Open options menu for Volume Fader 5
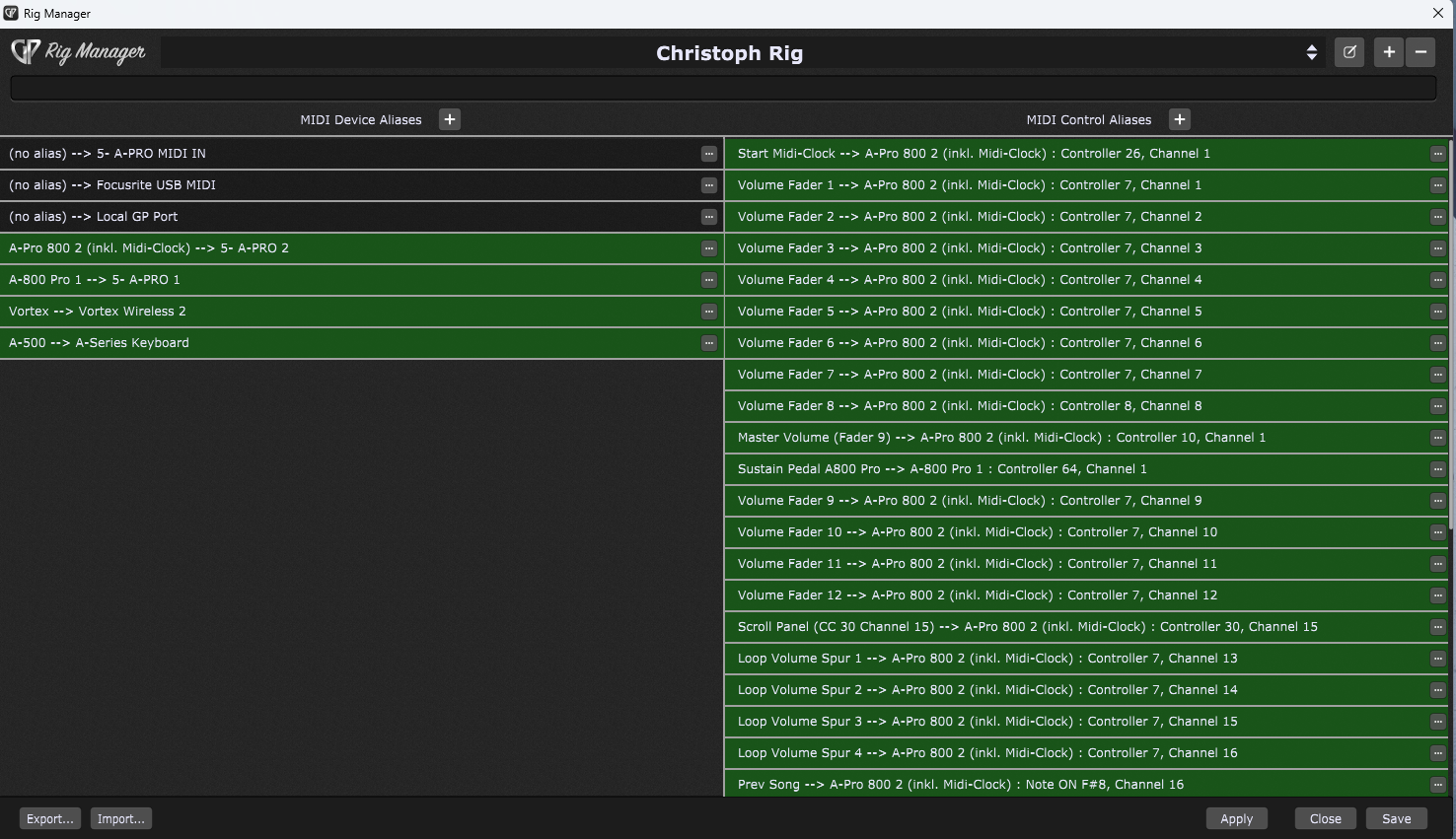This screenshot has width=1456, height=839. coord(1437,312)
